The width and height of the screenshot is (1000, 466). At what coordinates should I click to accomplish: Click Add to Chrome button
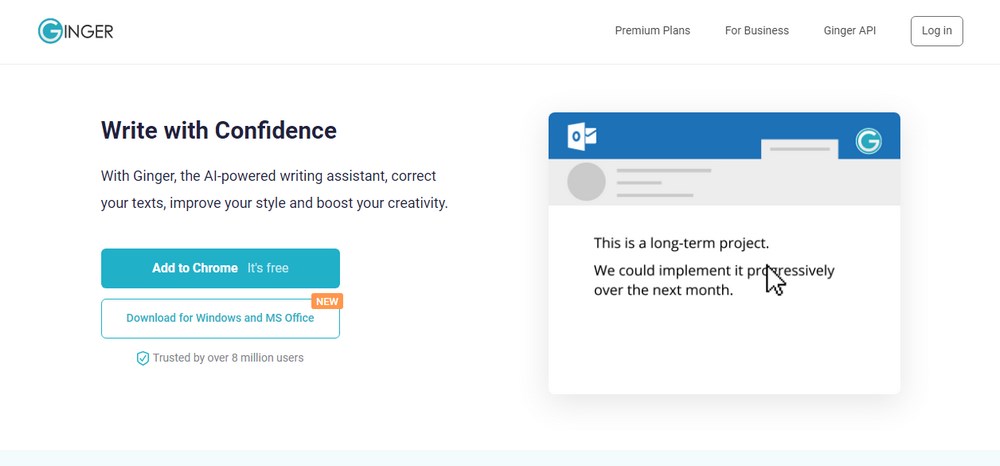[220, 268]
